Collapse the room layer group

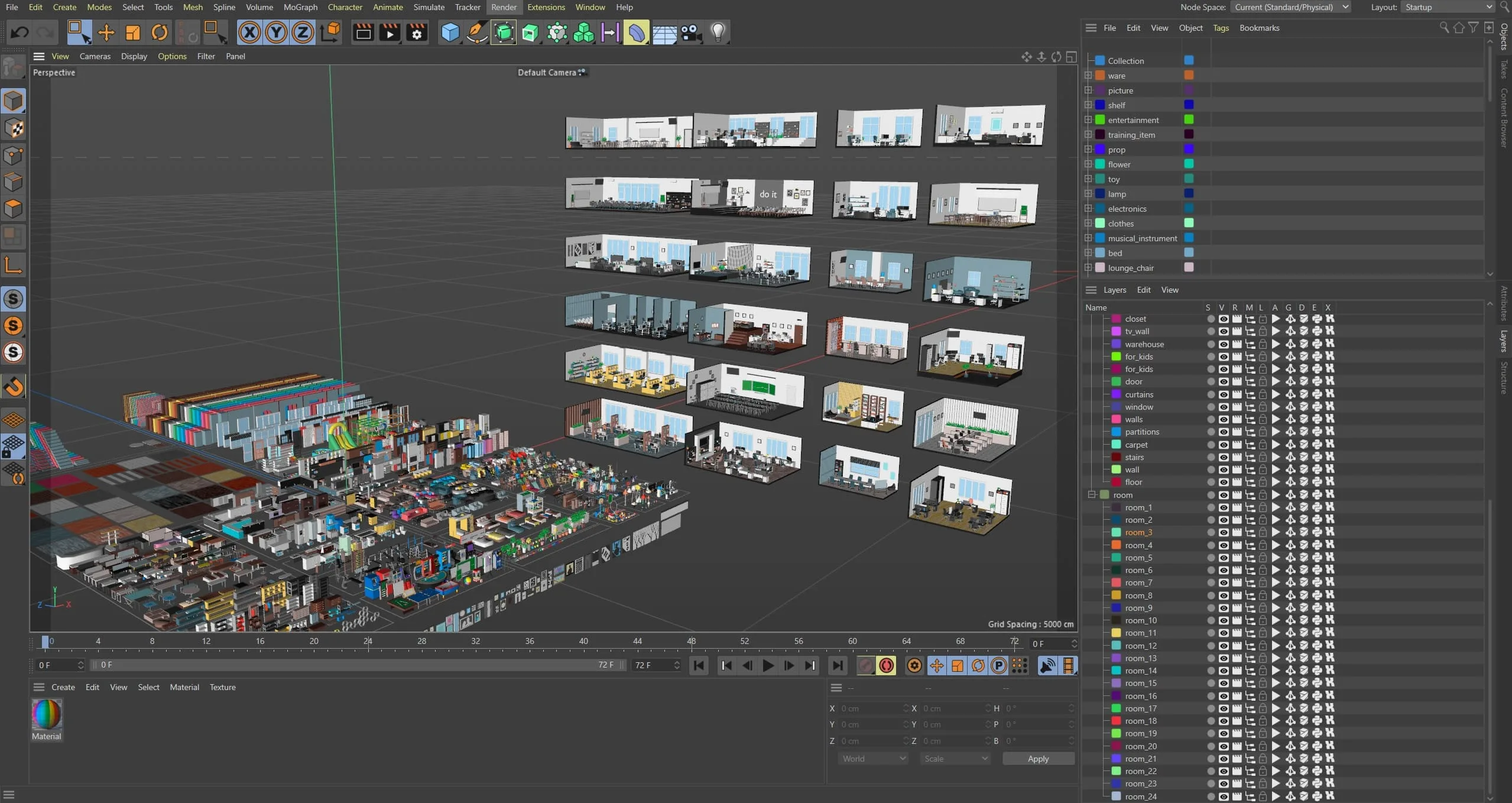(x=1092, y=494)
